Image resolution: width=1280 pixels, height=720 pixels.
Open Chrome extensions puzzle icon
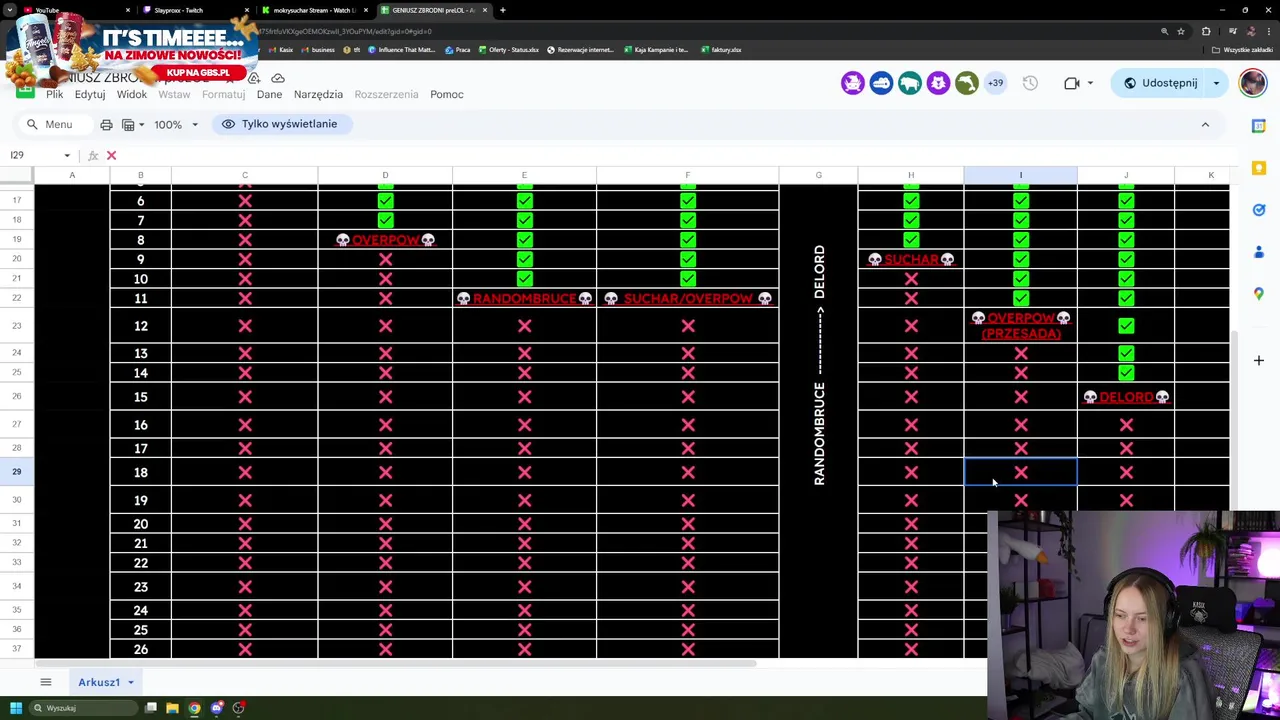click(1206, 31)
